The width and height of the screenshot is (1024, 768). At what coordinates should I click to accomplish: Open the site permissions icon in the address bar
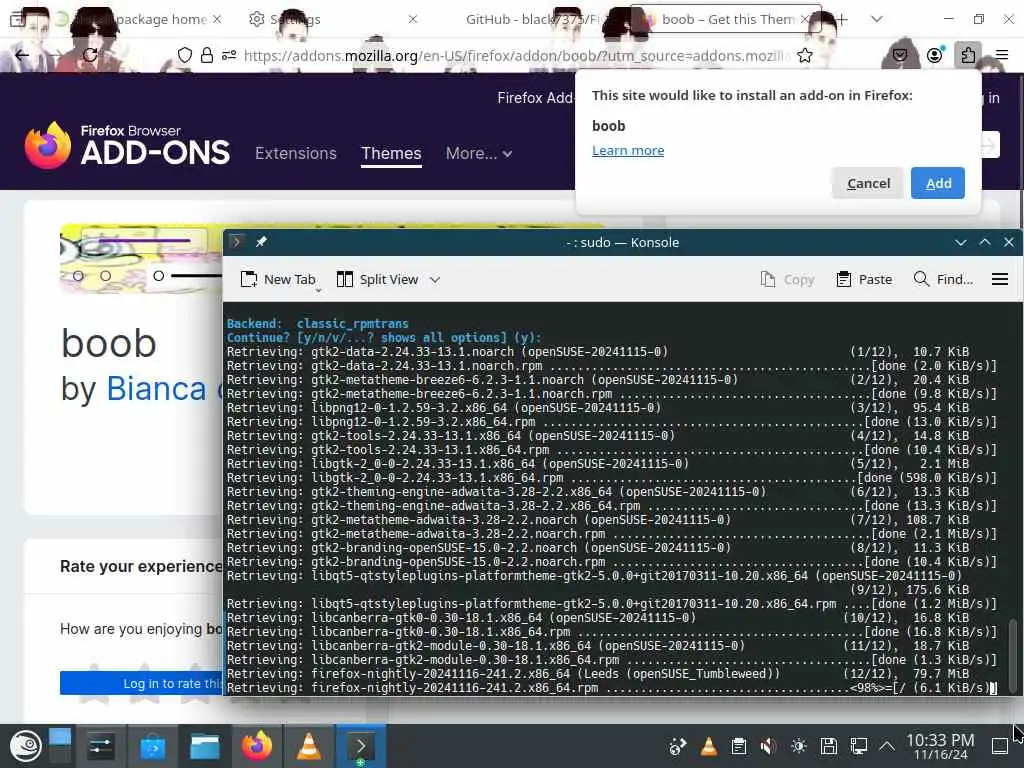pyautogui.click(x=229, y=56)
